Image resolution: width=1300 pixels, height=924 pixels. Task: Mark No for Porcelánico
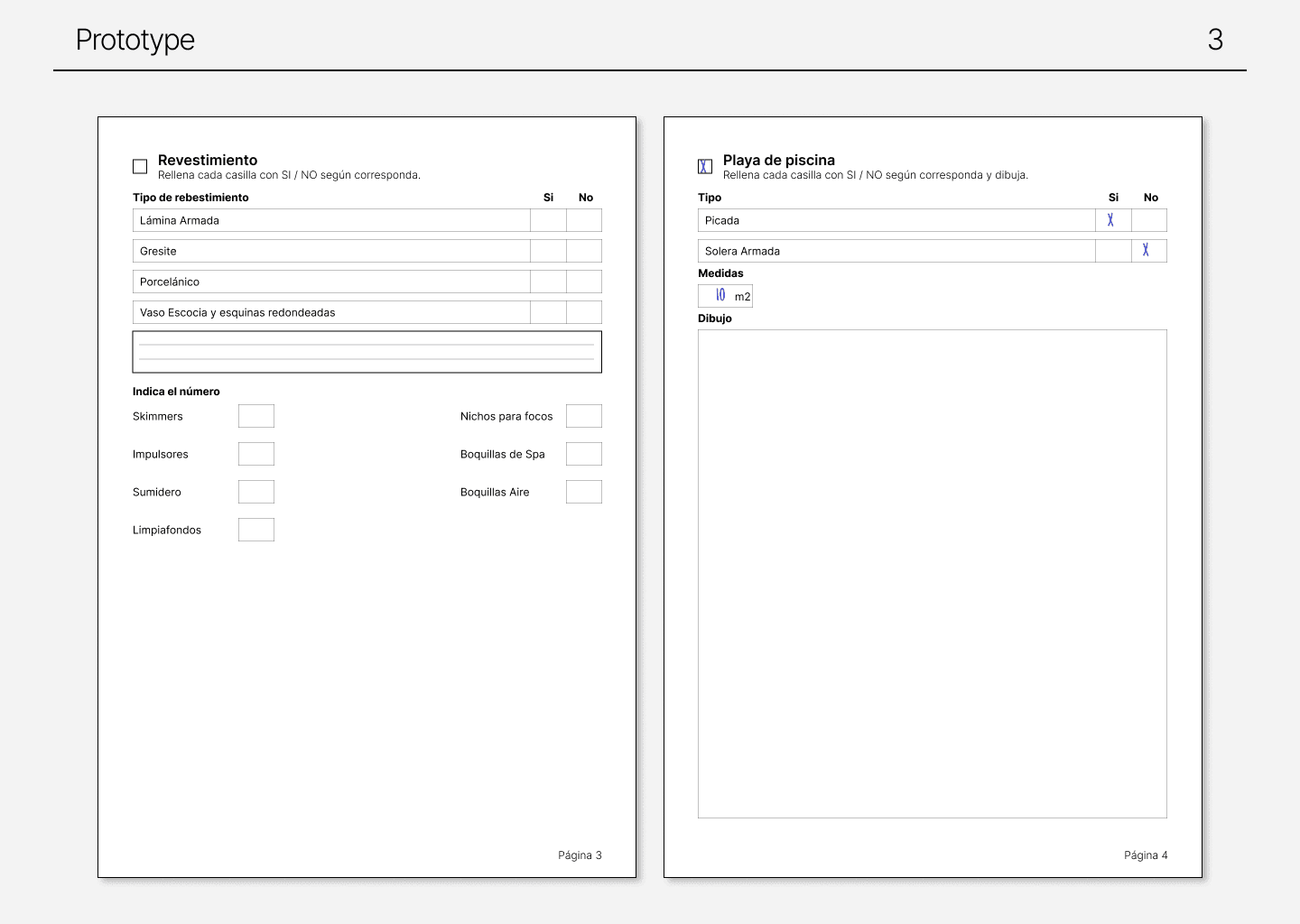[x=585, y=282]
